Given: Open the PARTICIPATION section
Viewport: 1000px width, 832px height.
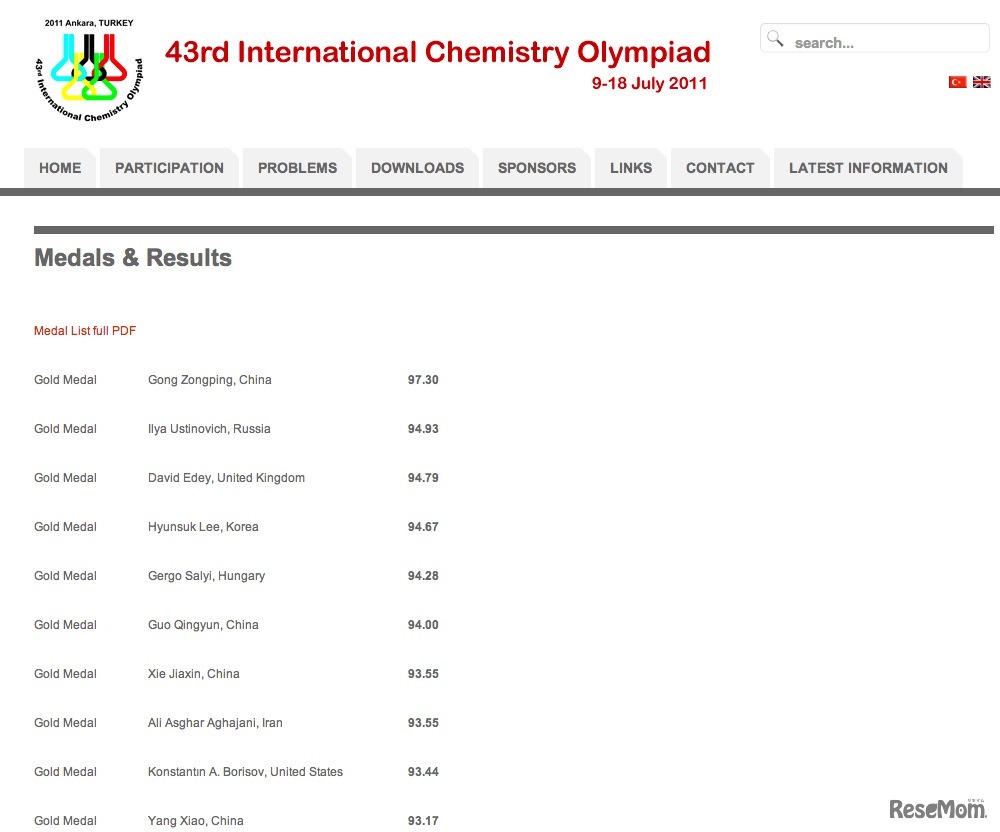Looking at the screenshot, I should [169, 167].
